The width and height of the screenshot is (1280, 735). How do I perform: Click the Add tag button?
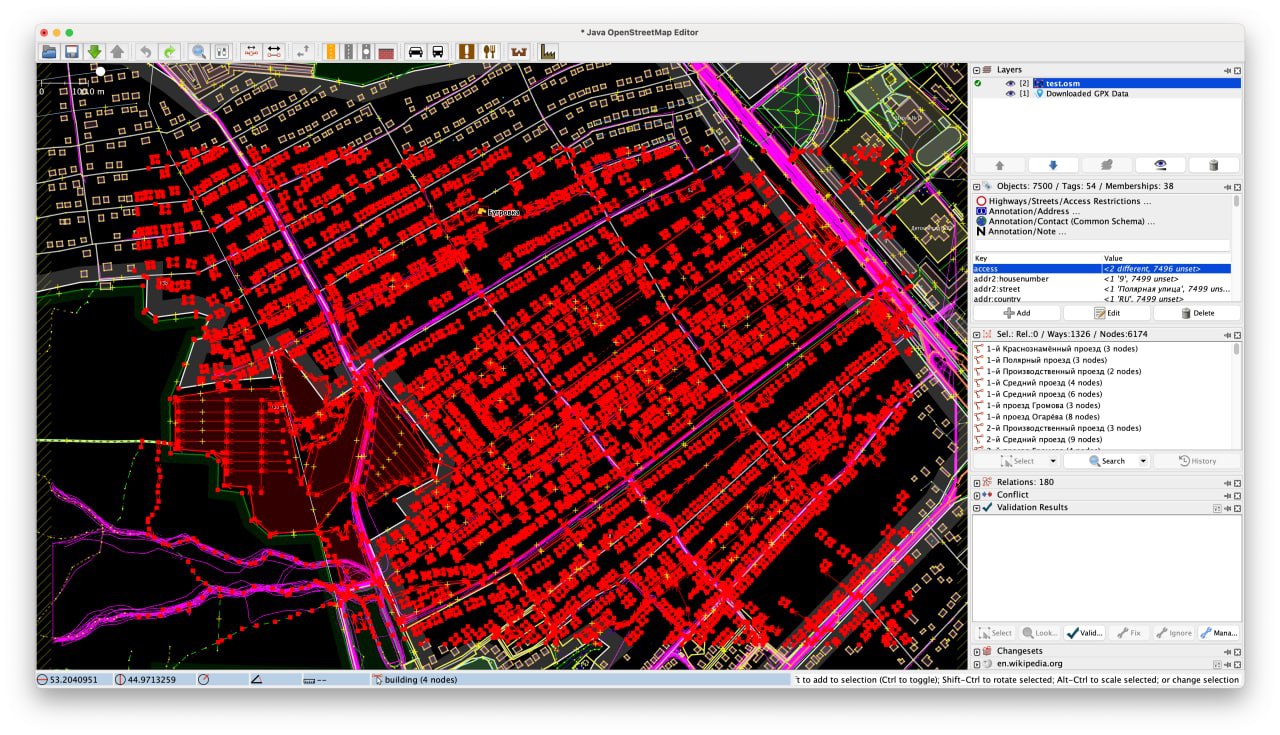point(1017,313)
